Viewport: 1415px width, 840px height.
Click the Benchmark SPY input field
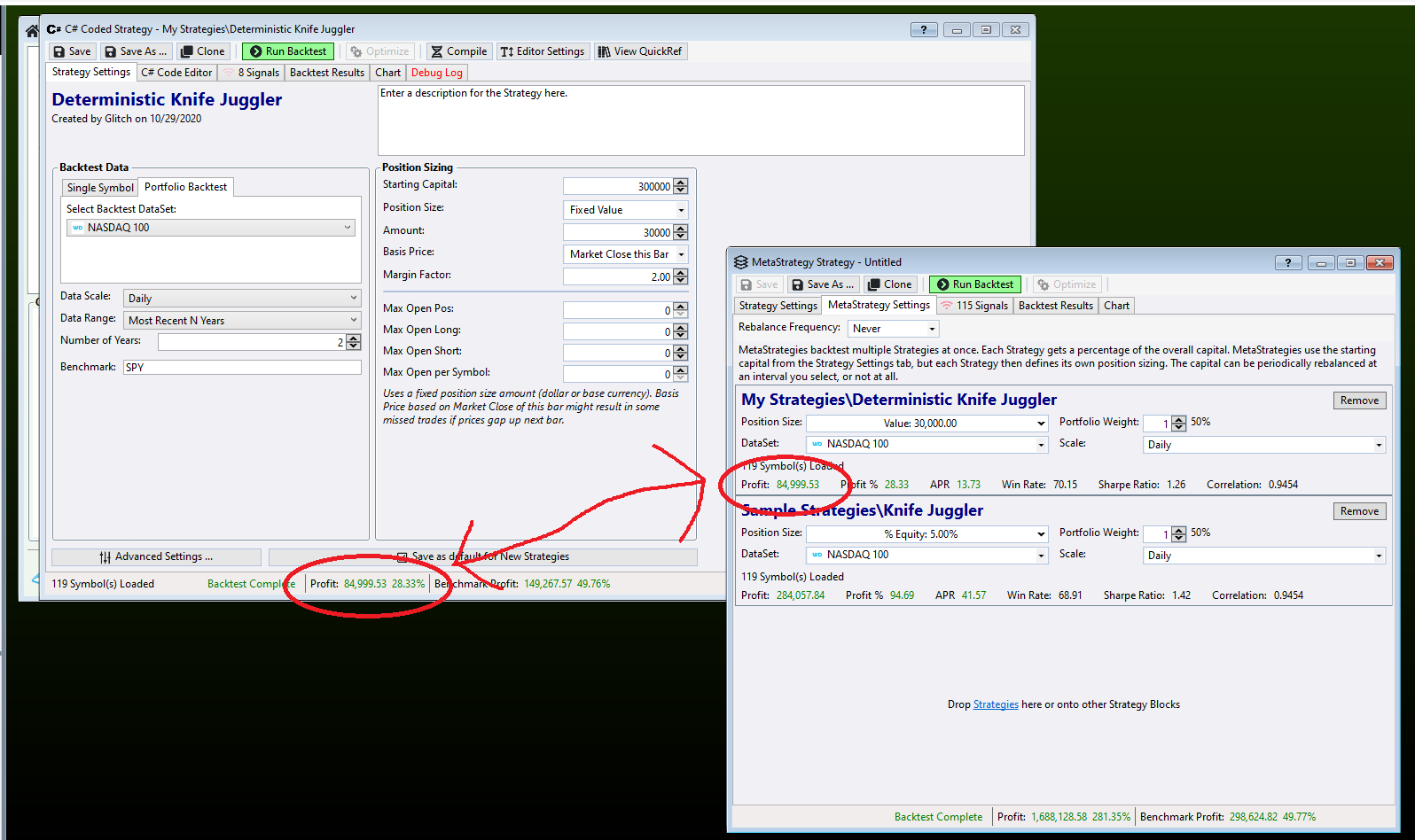tap(241, 367)
